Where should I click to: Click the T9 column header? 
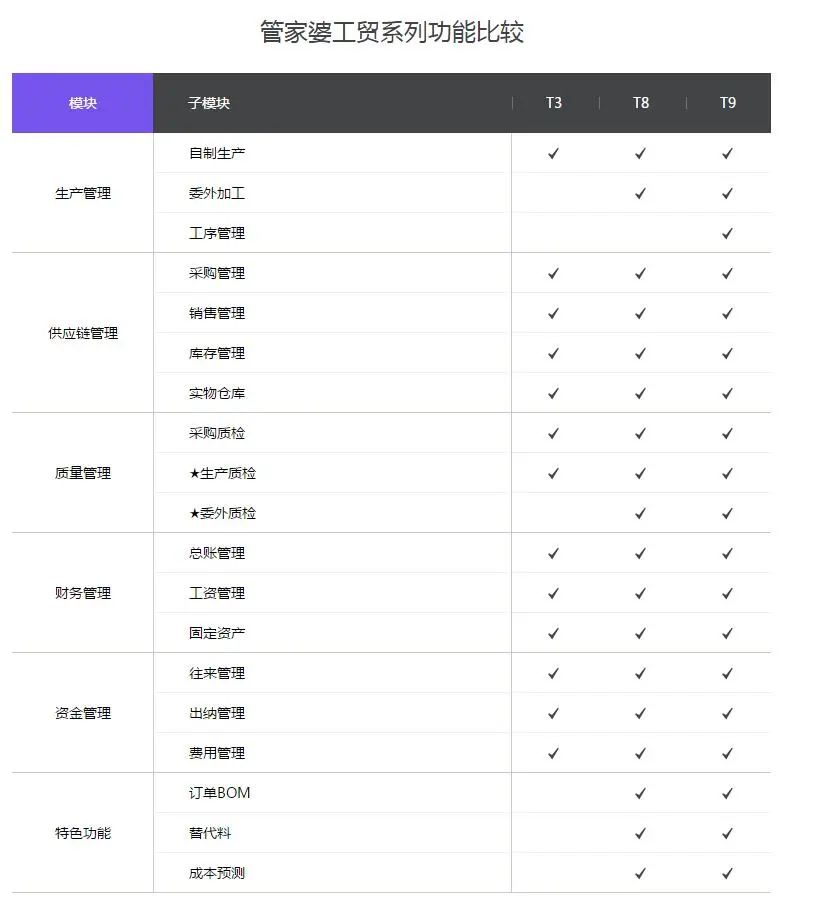pyautogui.click(x=728, y=103)
